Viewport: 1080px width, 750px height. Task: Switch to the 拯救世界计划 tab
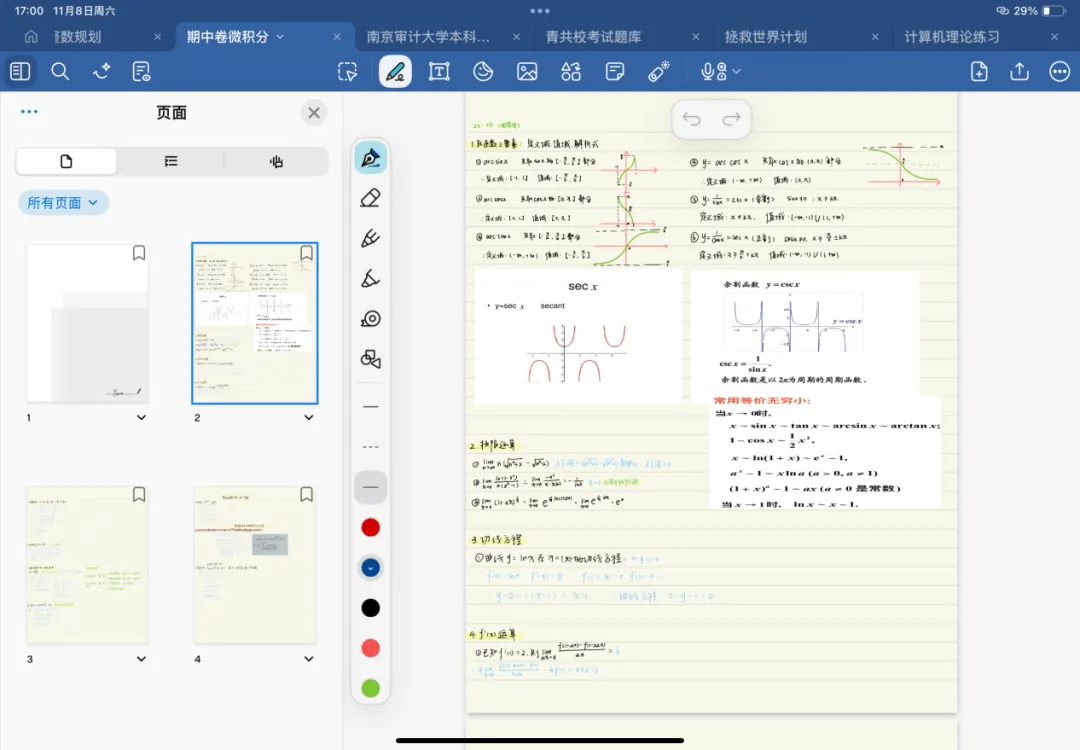766,37
